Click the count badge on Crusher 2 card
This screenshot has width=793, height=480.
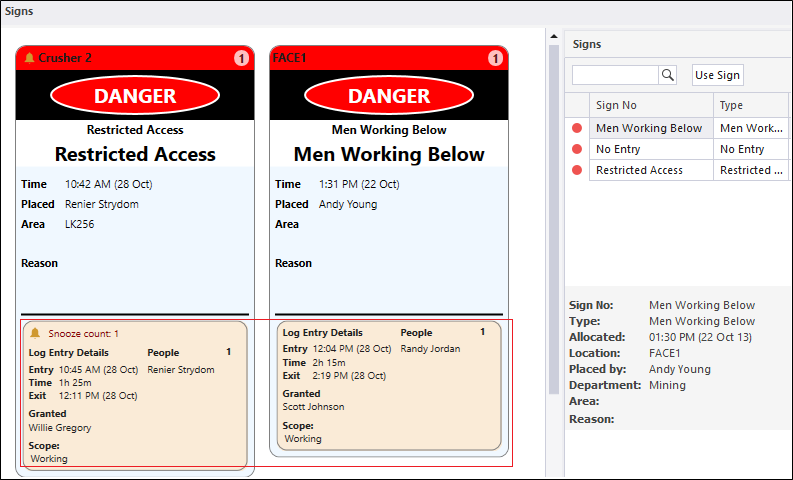pyautogui.click(x=241, y=59)
